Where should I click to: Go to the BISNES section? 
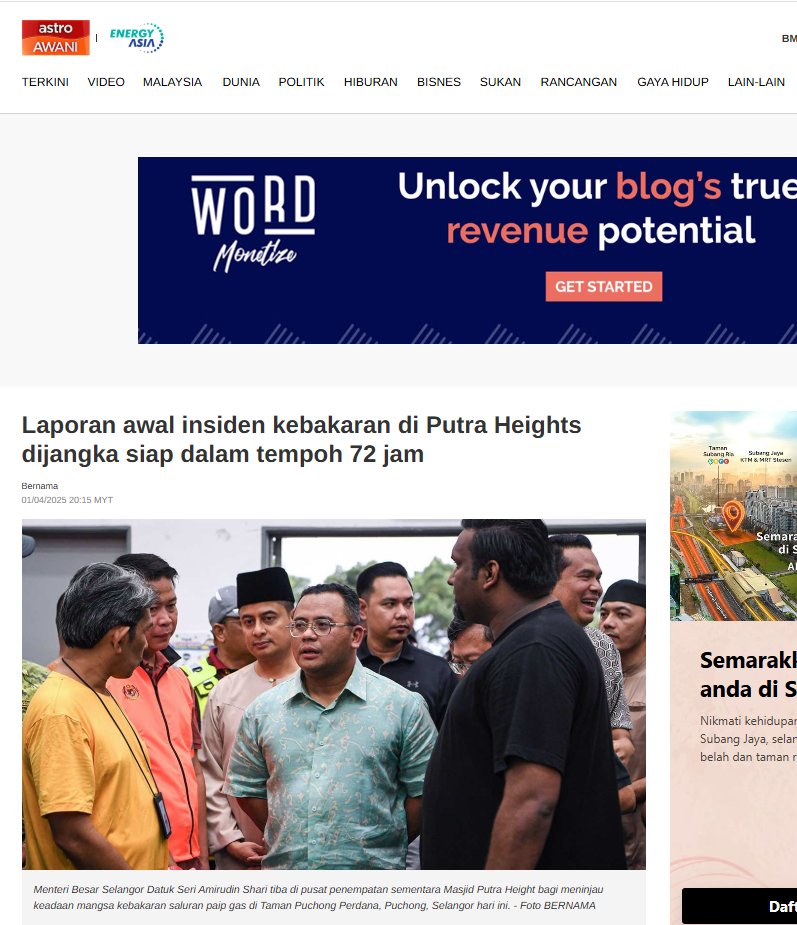point(439,82)
